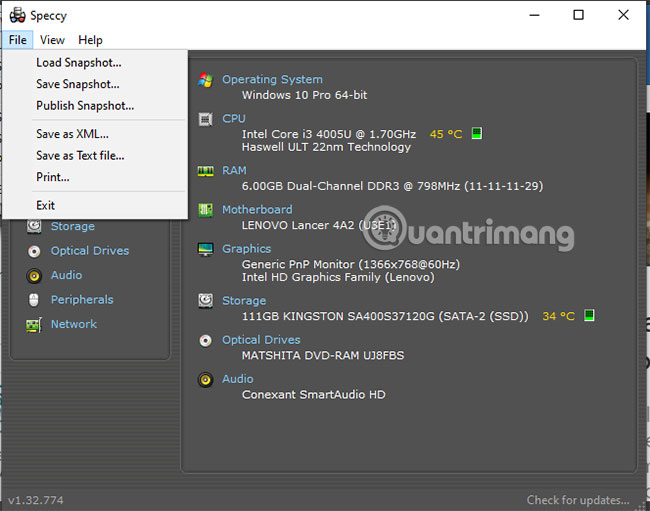Open the Operating System summary heading
650x511 pixels.
(x=272, y=79)
